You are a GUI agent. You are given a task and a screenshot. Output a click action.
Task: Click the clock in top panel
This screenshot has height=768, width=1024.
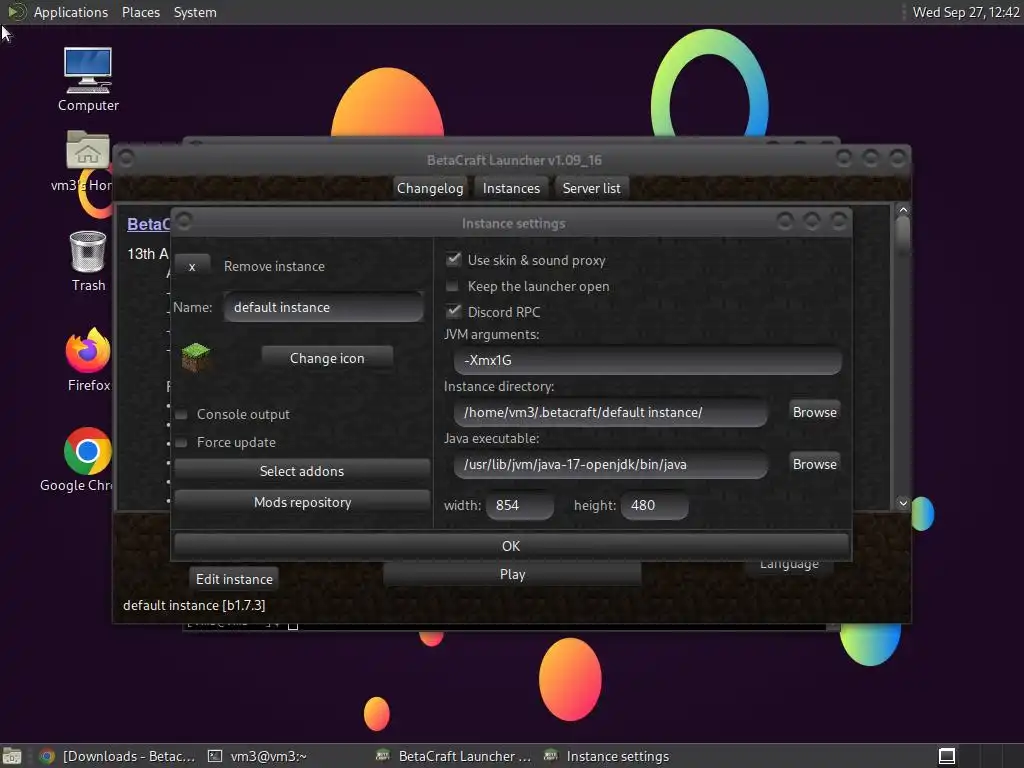(966, 12)
